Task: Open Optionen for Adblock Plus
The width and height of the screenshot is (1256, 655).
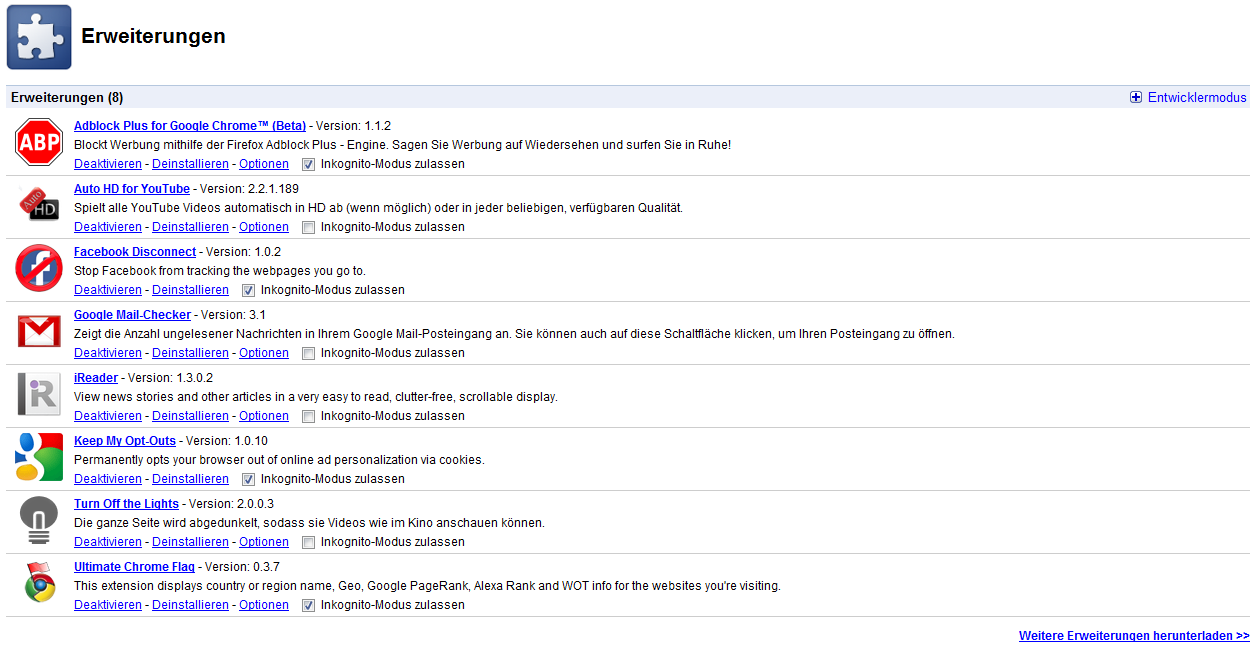Action: click(264, 164)
